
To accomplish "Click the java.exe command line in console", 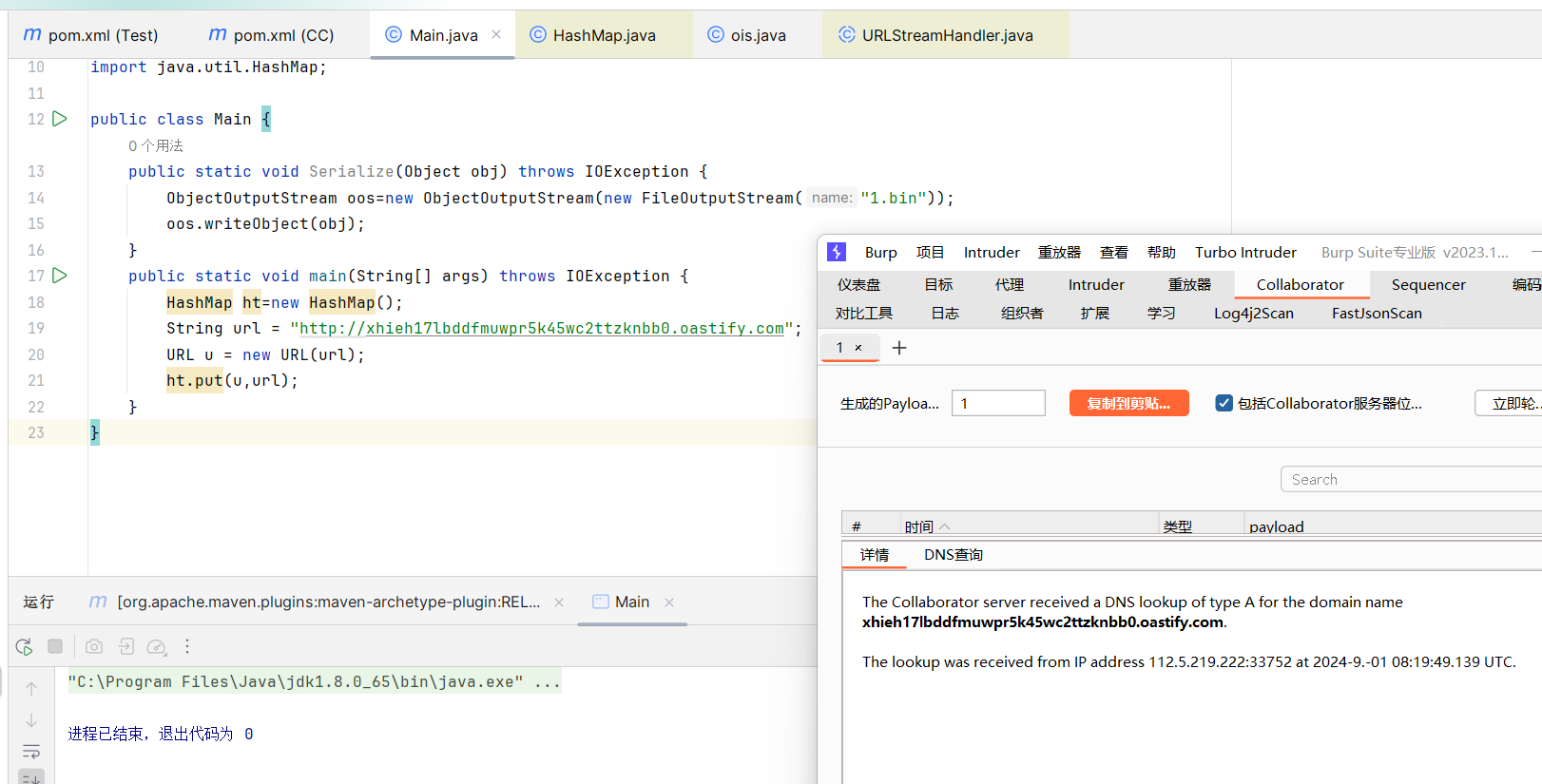I will pyautogui.click(x=296, y=681).
